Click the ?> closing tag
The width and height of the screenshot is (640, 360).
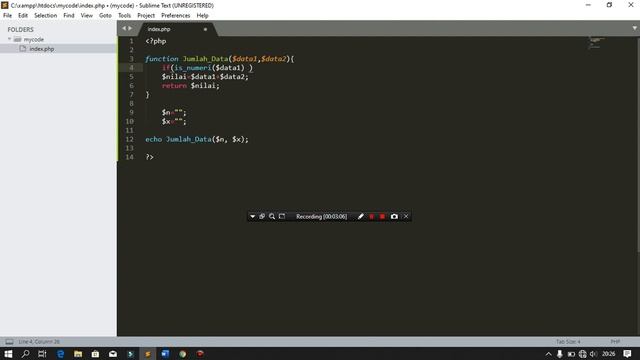[x=149, y=157]
